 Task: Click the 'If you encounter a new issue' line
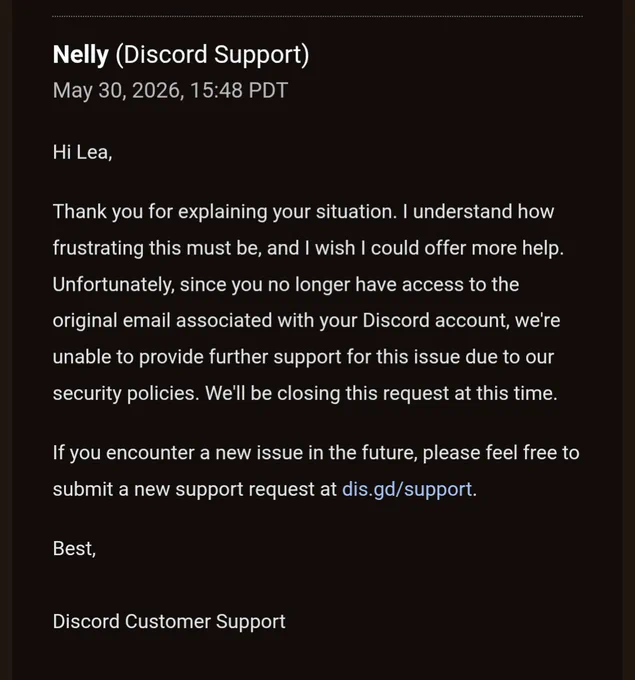[316, 453]
